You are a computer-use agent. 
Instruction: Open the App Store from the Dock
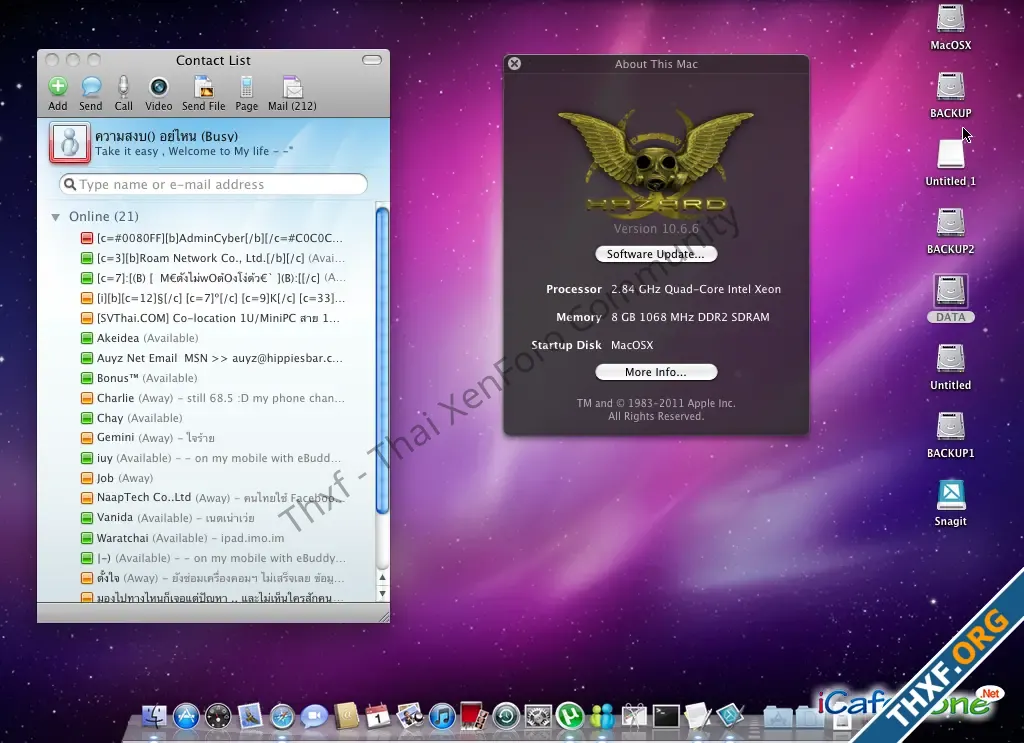(x=186, y=716)
